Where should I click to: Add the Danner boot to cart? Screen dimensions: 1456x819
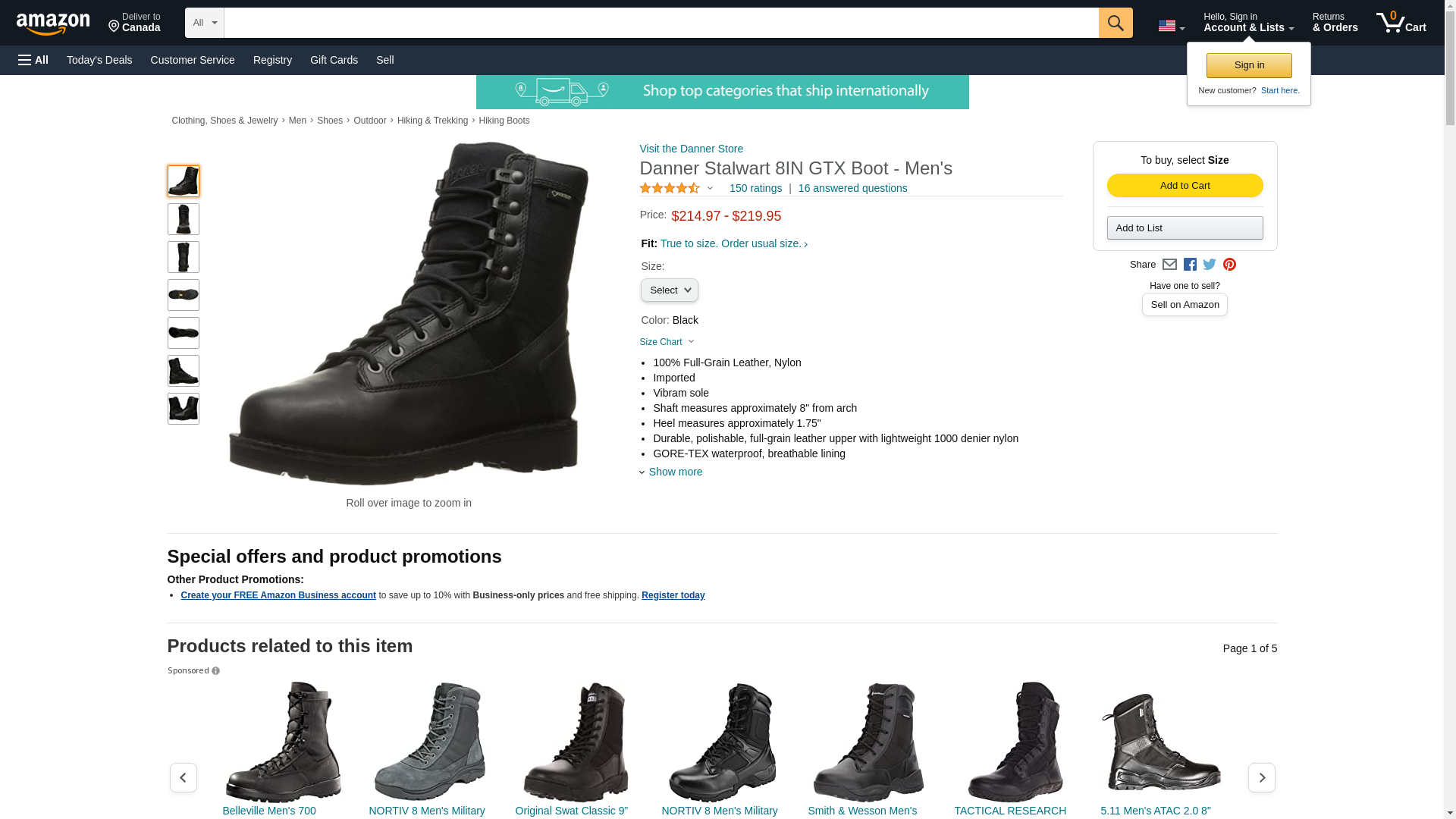[x=1185, y=186]
